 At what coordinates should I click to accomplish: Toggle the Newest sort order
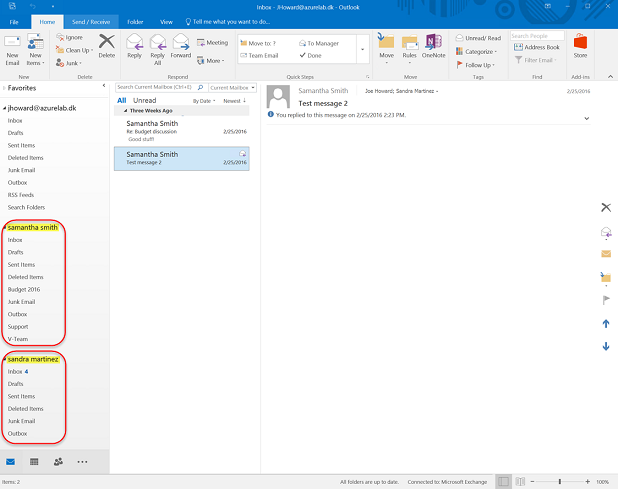pos(235,101)
